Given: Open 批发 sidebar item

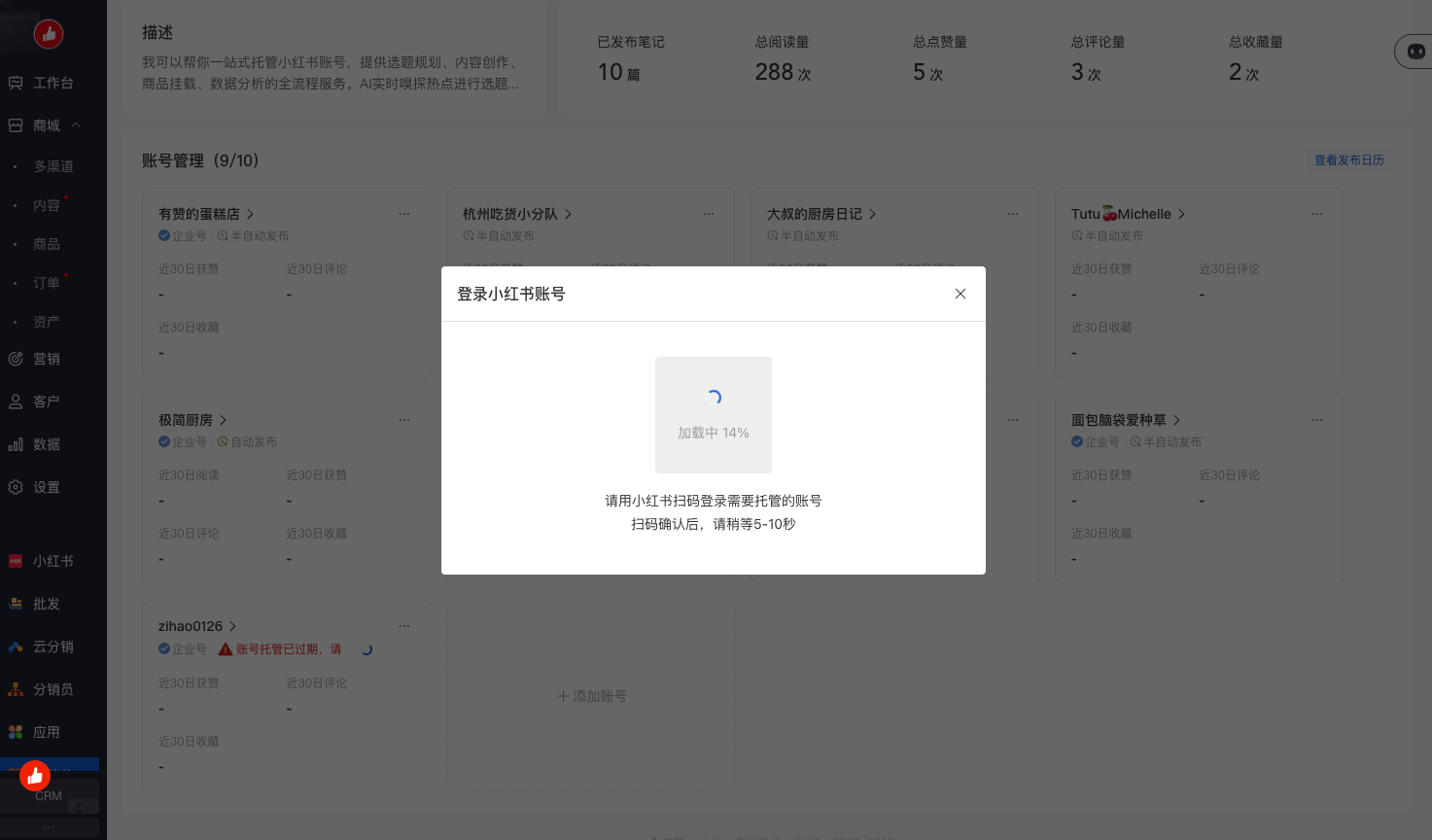Looking at the screenshot, I should [46, 604].
